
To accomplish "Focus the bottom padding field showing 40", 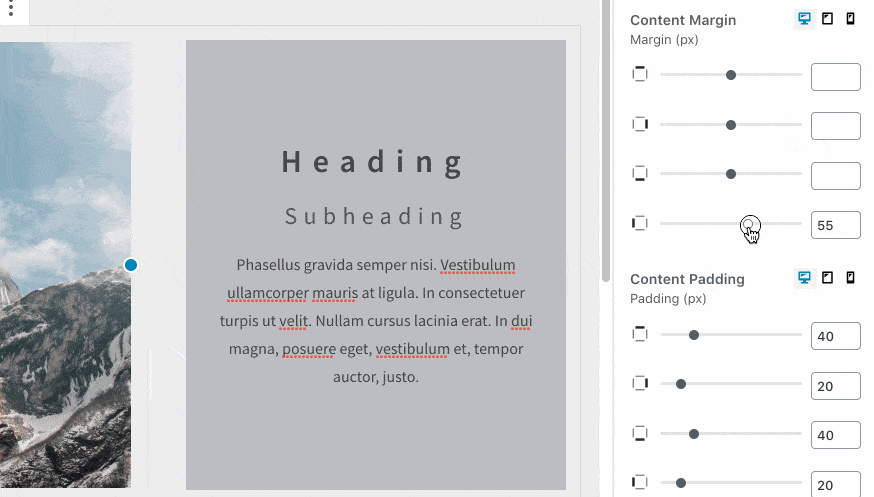I will pyautogui.click(x=836, y=435).
